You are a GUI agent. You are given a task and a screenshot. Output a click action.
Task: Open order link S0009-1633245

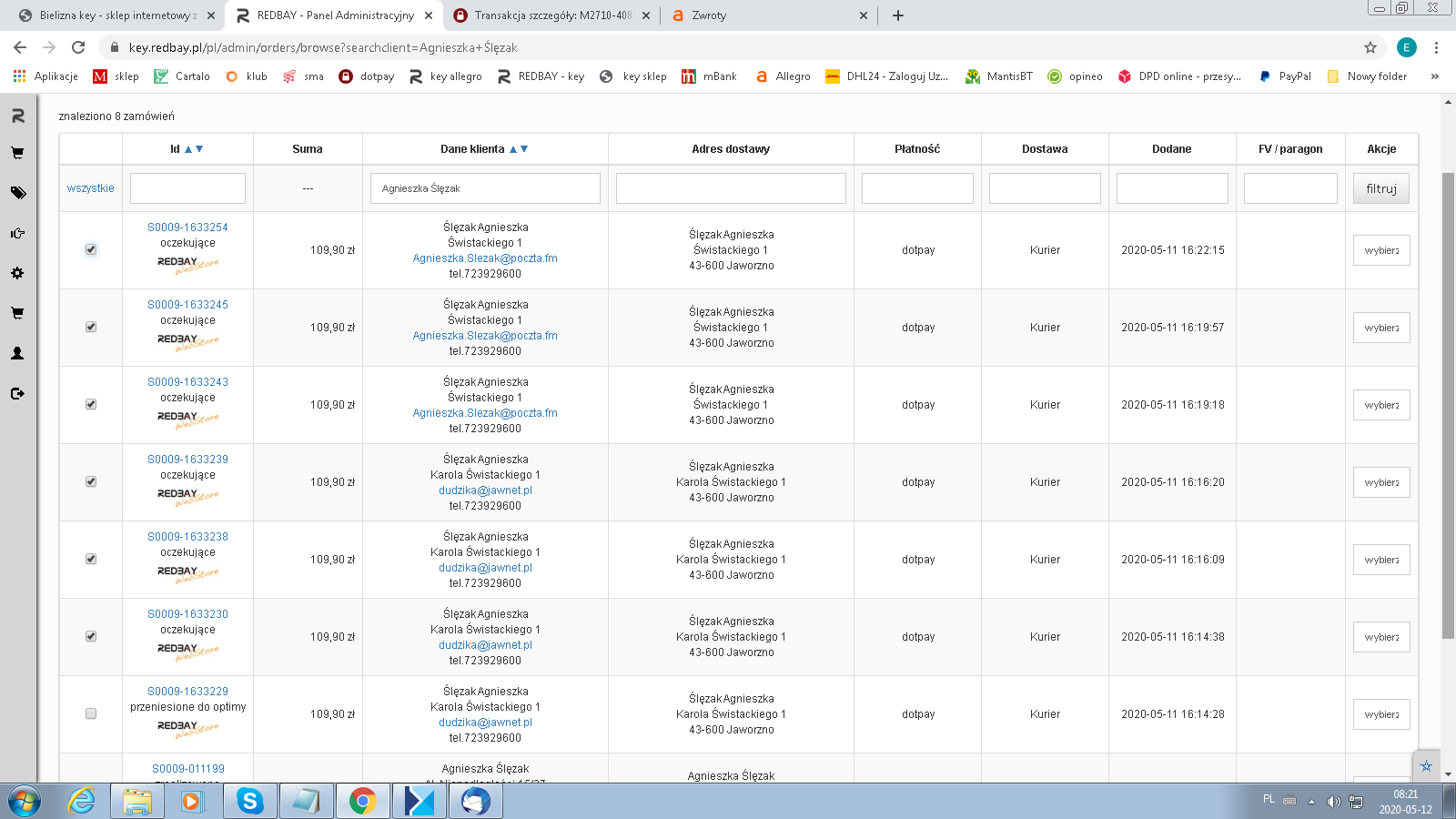[x=187, y=305]
